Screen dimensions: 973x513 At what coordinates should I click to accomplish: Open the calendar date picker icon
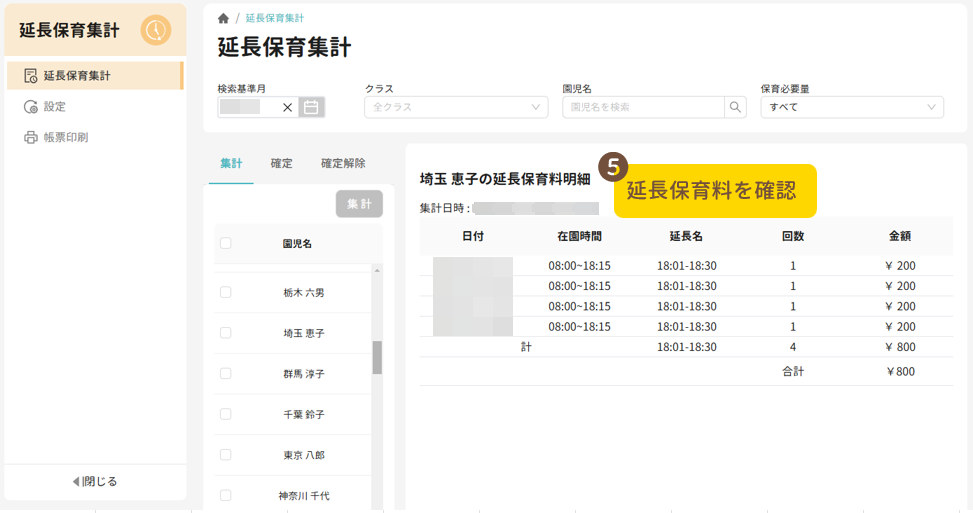(x=312, y=107)
